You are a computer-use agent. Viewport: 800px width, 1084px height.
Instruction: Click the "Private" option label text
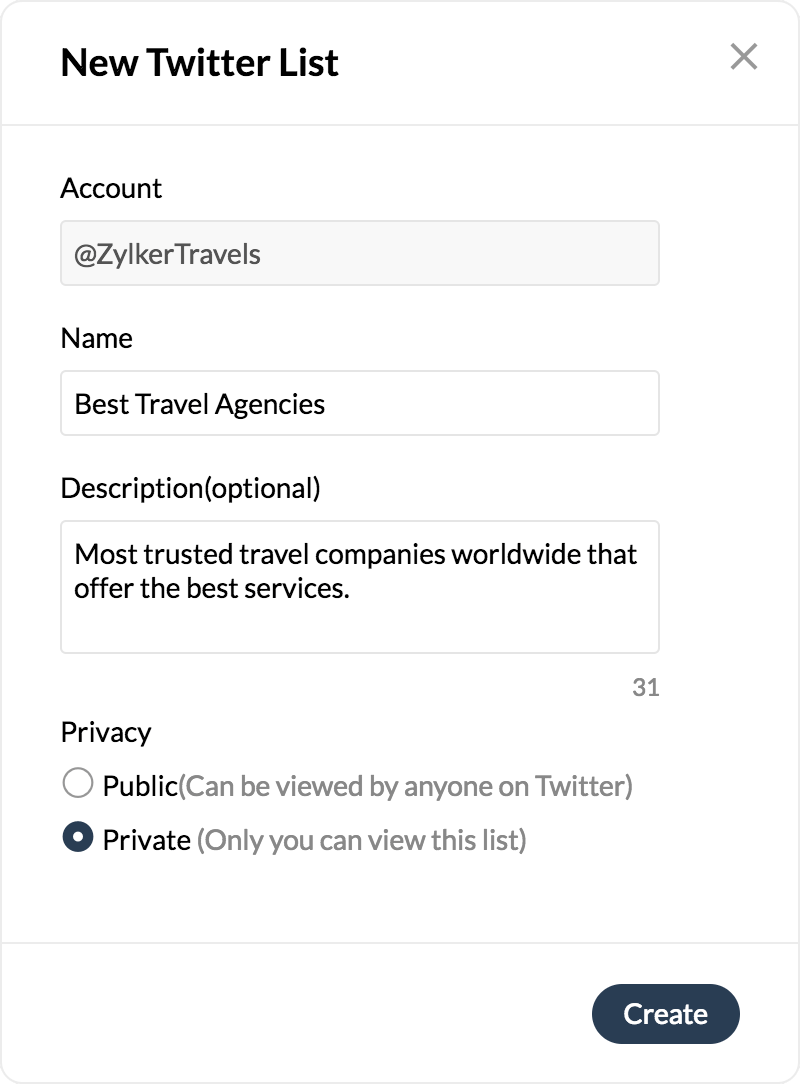(146, 840)
